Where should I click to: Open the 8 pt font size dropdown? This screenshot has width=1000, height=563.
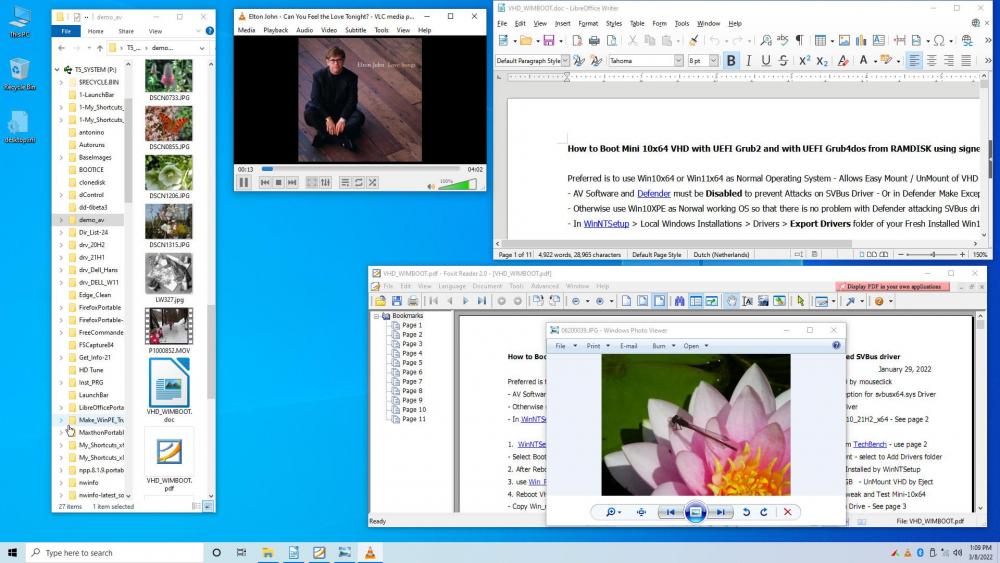coord(715,61)
